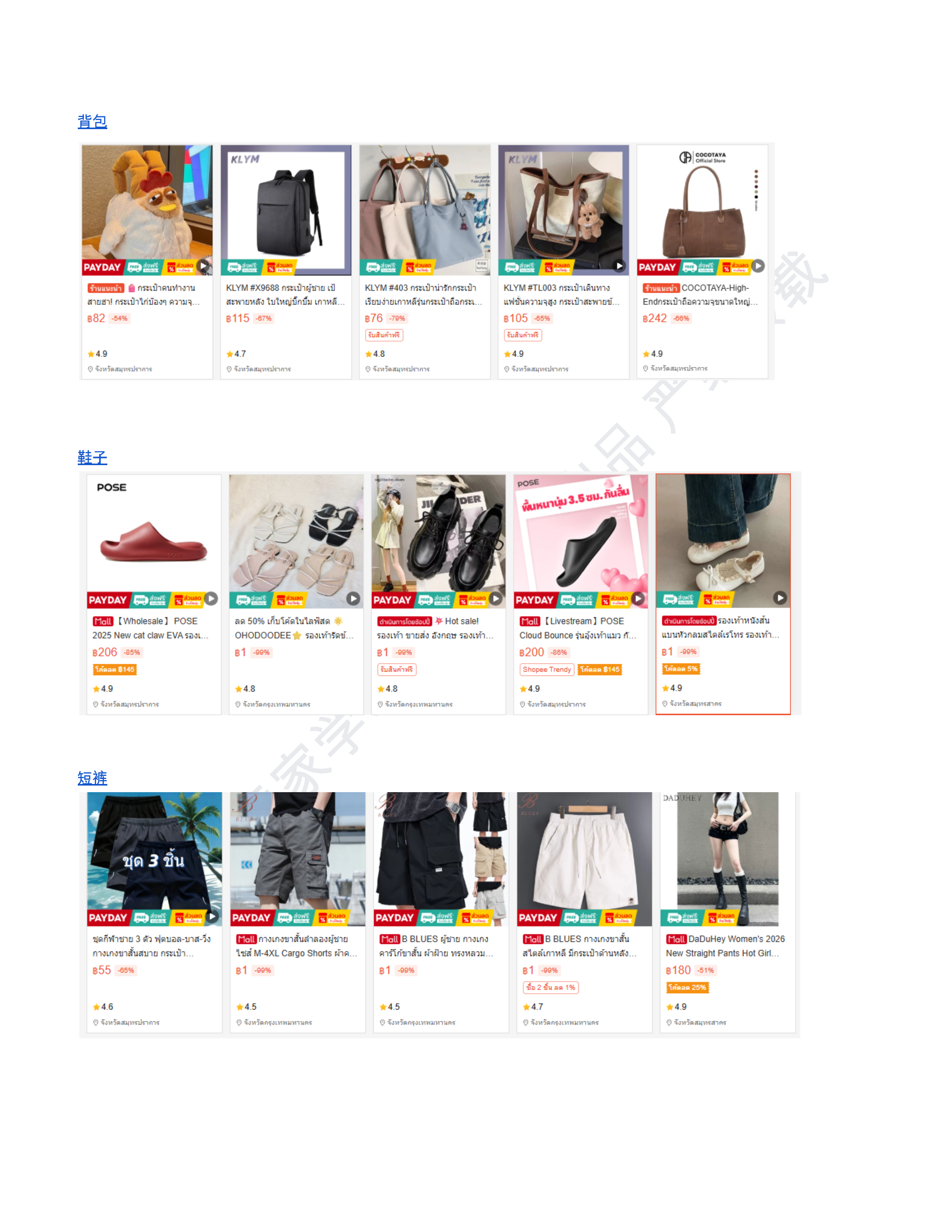952x1232 pixels.
Task: Play video on red POSE slipper
Action: (212, 598)
